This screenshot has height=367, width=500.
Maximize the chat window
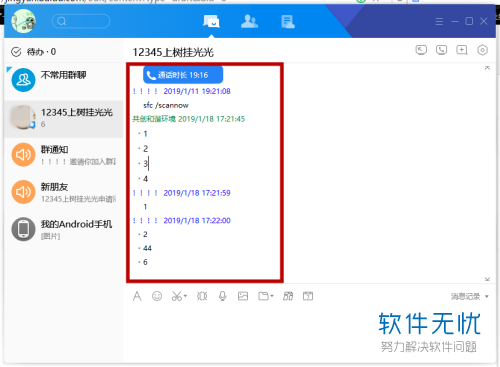(469, 21)
